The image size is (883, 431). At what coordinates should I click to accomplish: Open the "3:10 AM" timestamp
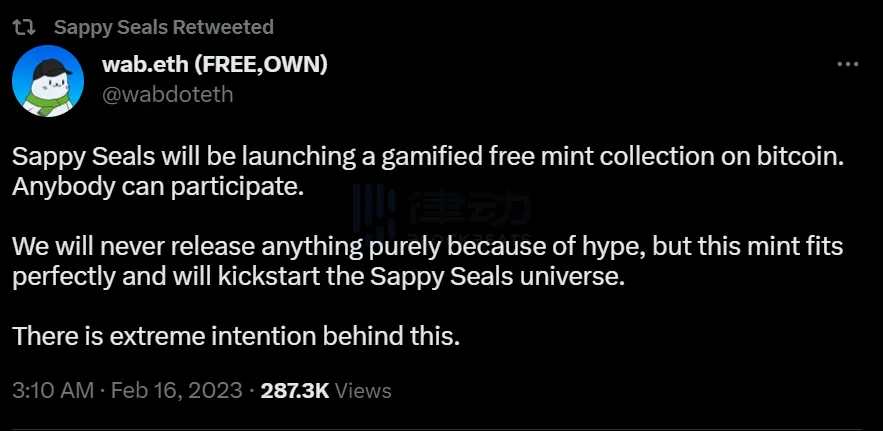(x=53, y=390)
